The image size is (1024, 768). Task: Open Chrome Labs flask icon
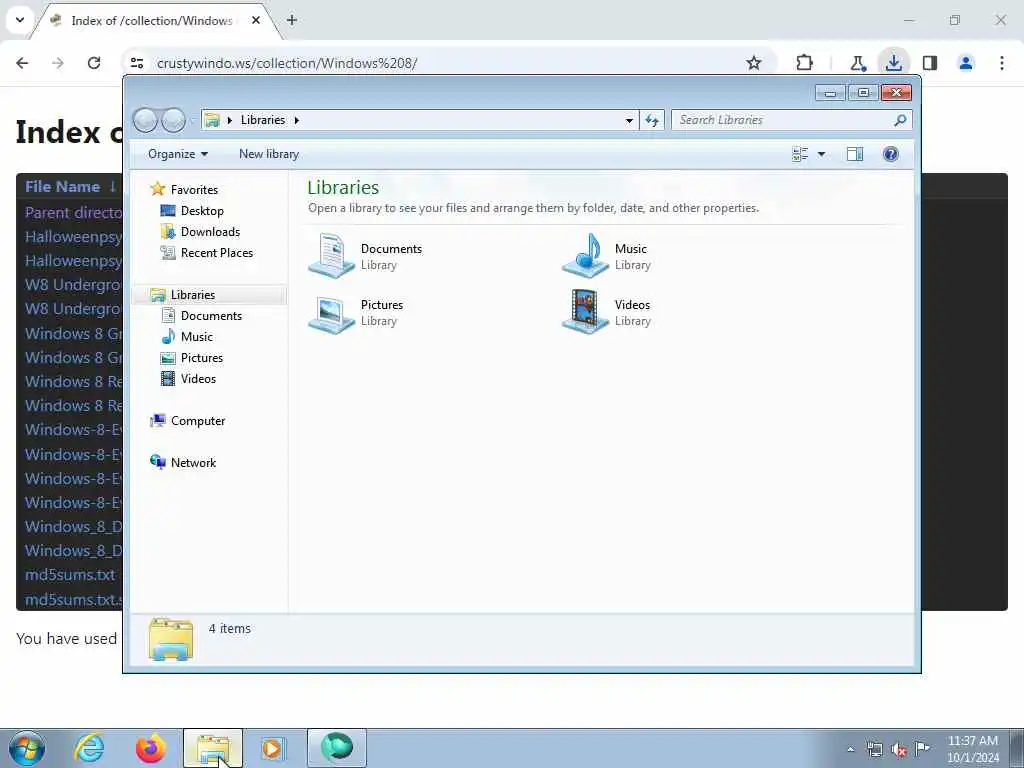857,63
